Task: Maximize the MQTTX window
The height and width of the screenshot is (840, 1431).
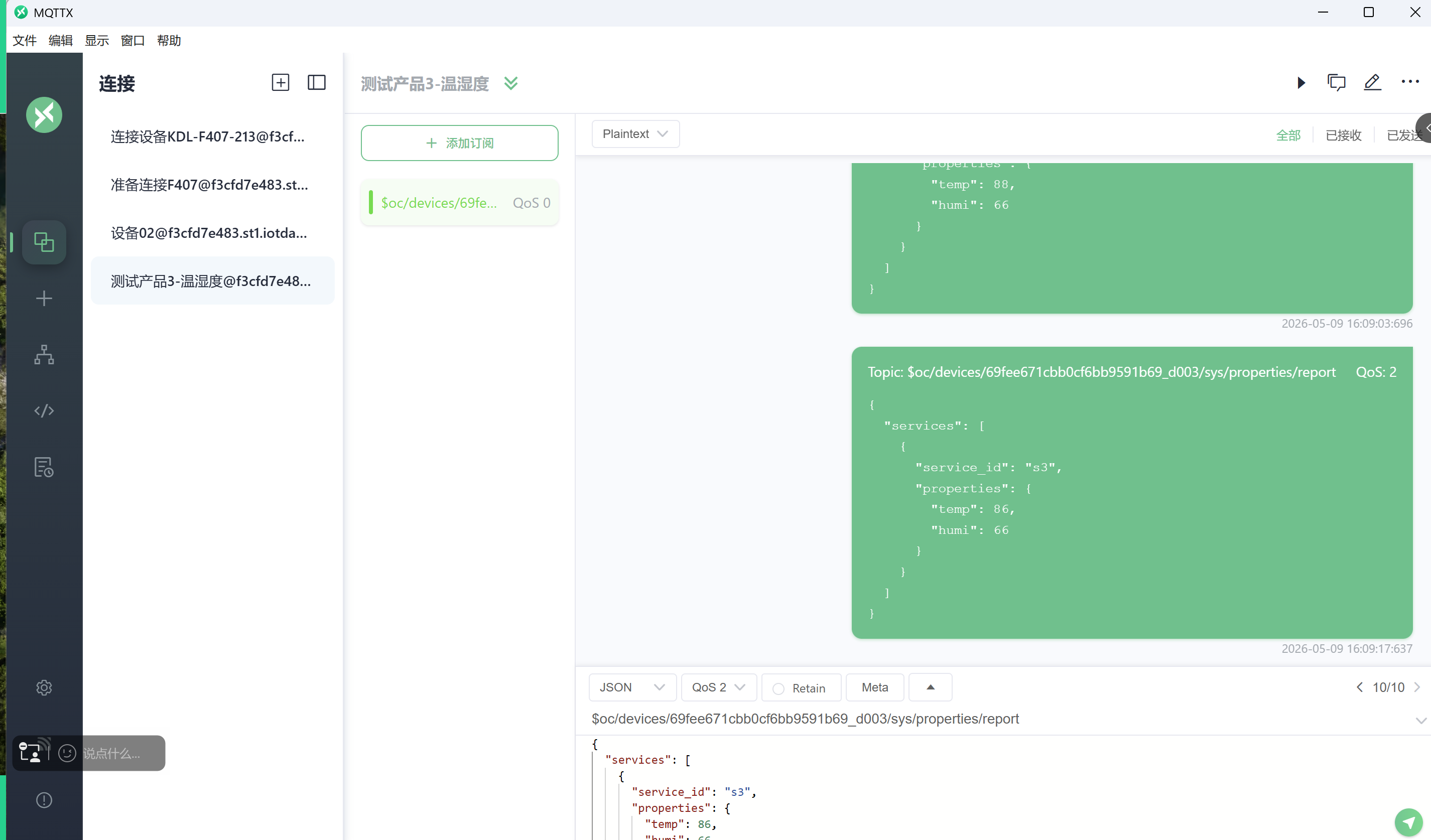Action: (1369, 13)
